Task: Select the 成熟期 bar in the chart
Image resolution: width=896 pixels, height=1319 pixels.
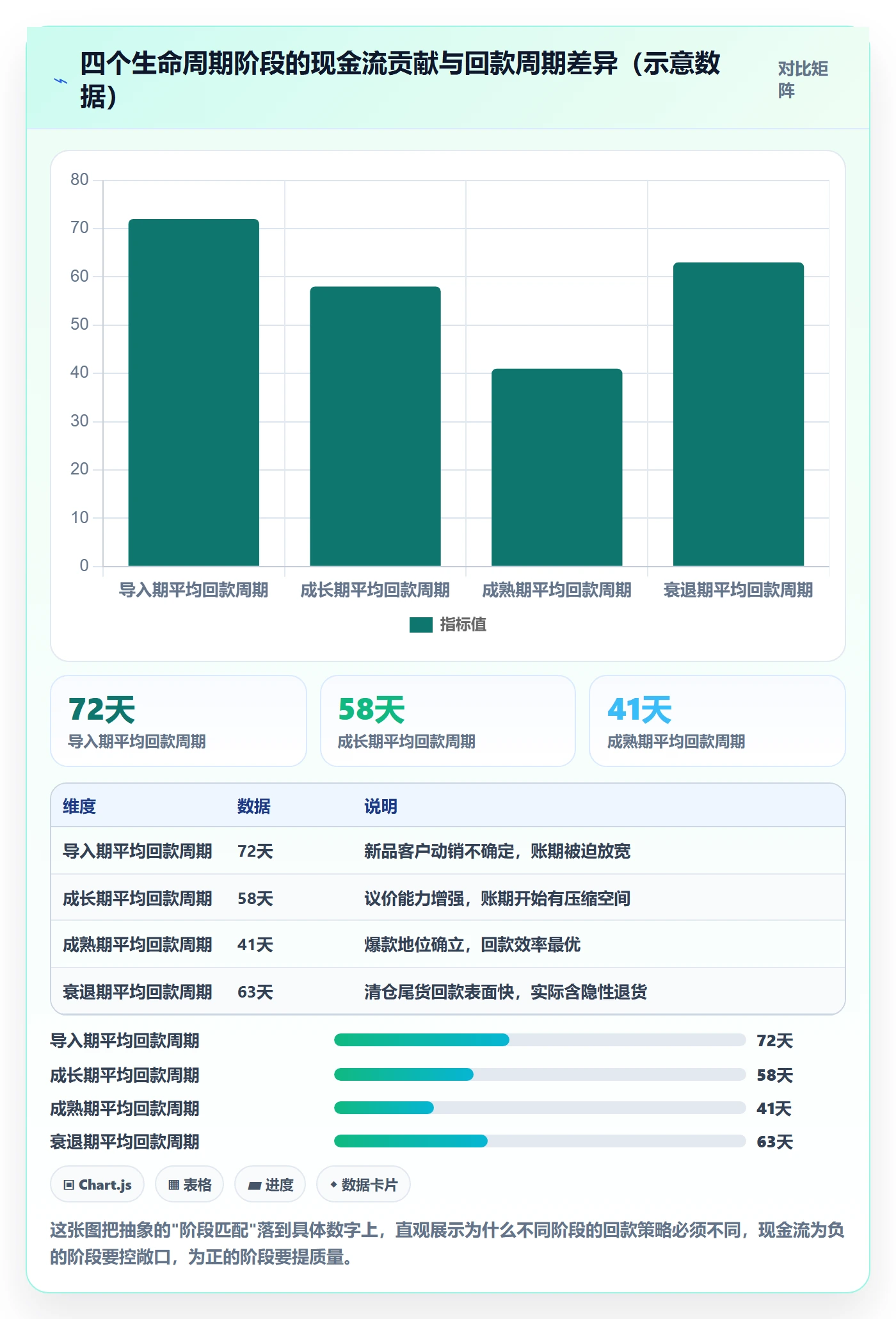Action: [557, 467]
